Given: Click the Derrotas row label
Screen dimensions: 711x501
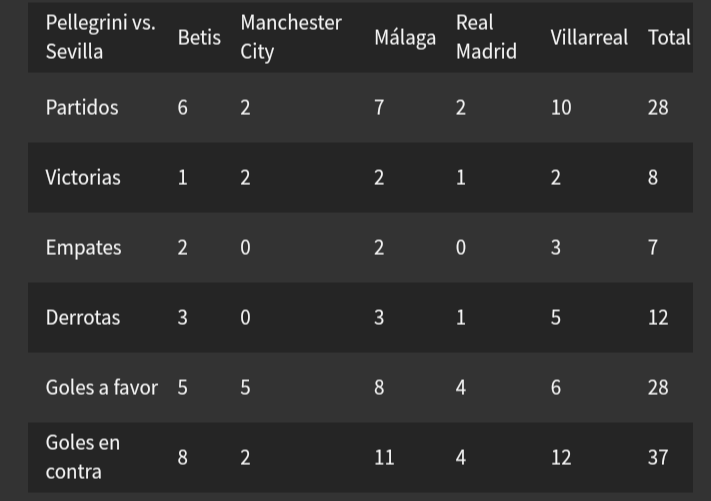Looking at the screenshot, I should pyautogui.click(x=83, y=318).
